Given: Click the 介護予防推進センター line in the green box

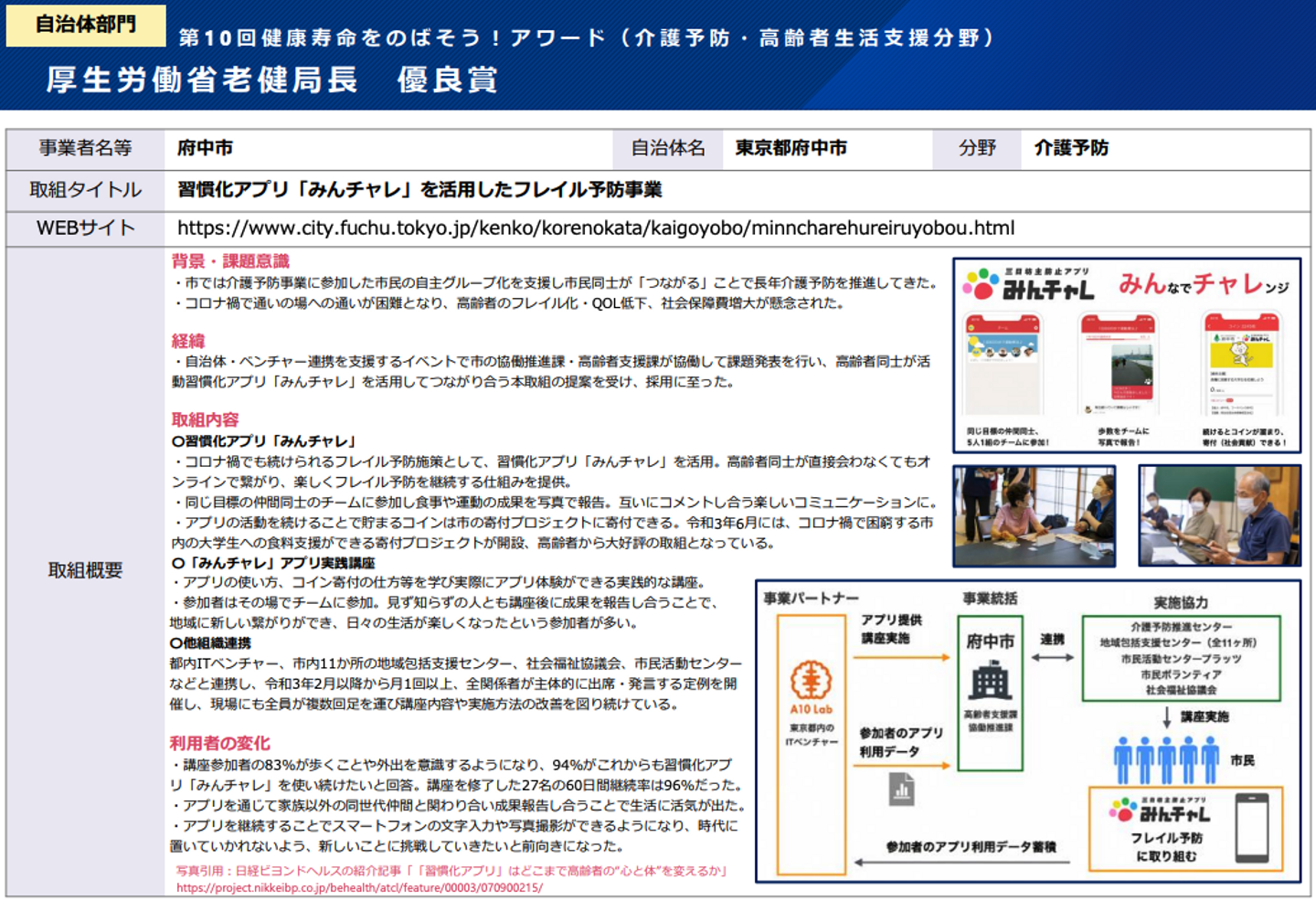Looking at the screenshot, I should tap(1182, 627).
